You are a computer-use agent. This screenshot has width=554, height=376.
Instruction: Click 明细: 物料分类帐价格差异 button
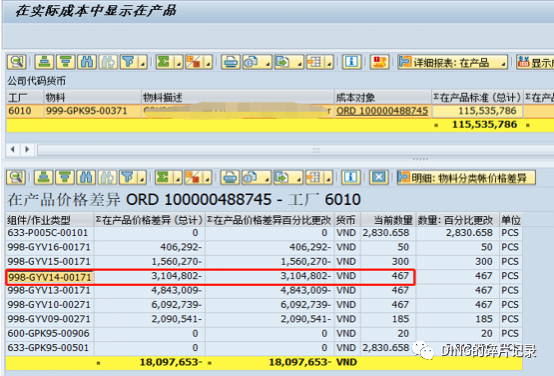[466, 177]
